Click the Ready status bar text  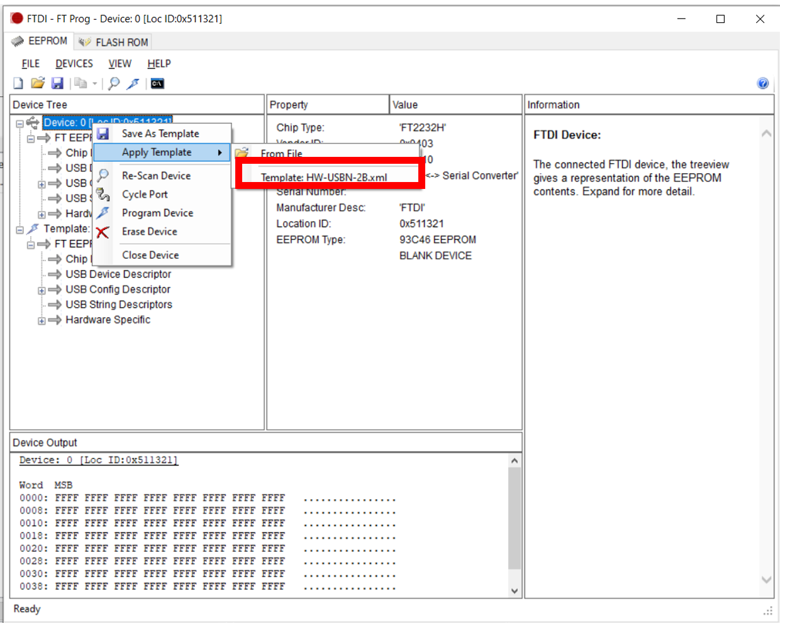click(27, 609)
